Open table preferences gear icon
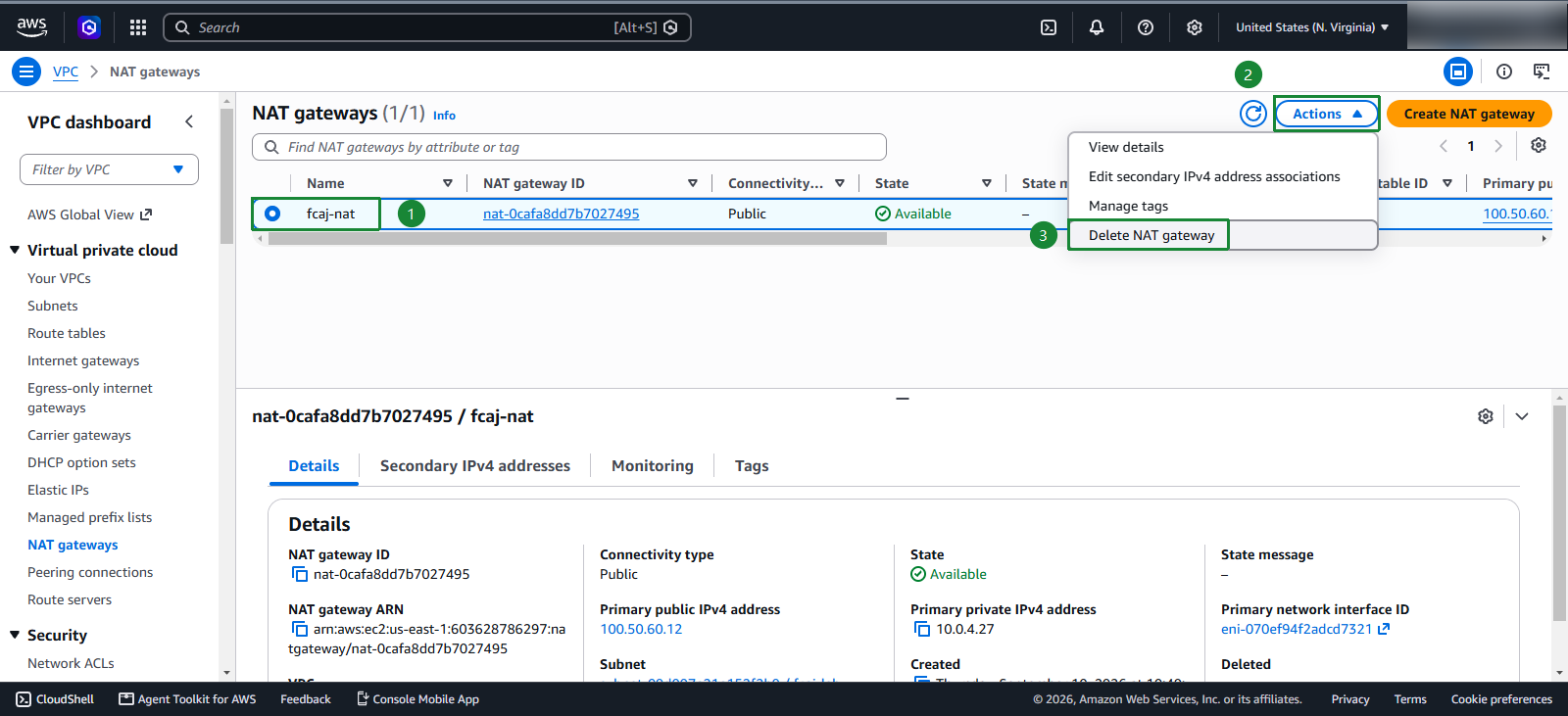The height and width of the screenshot is (716, 1568). click(1539, 145)
